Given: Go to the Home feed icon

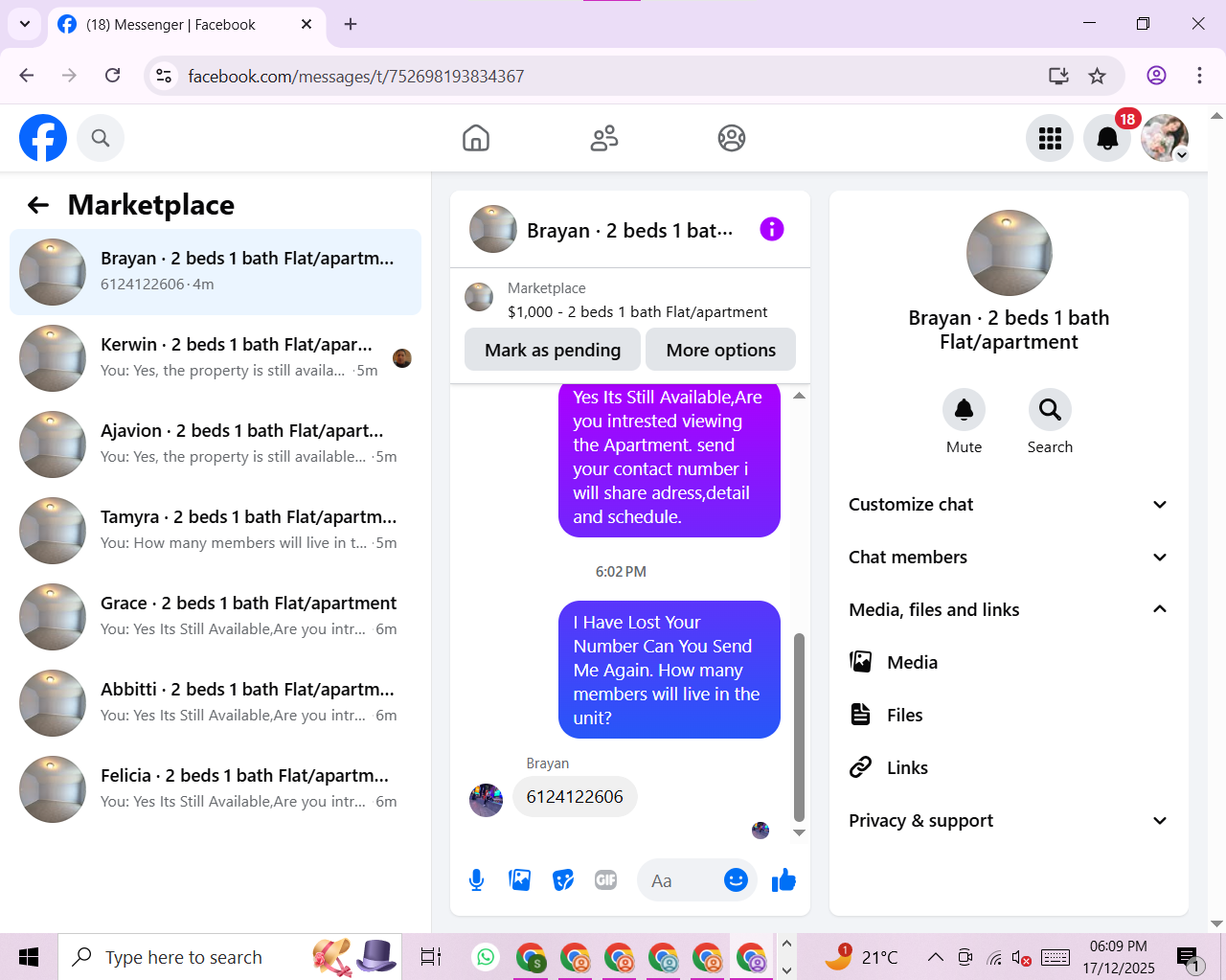Looking at the screenshot, I should coord(476,138).
